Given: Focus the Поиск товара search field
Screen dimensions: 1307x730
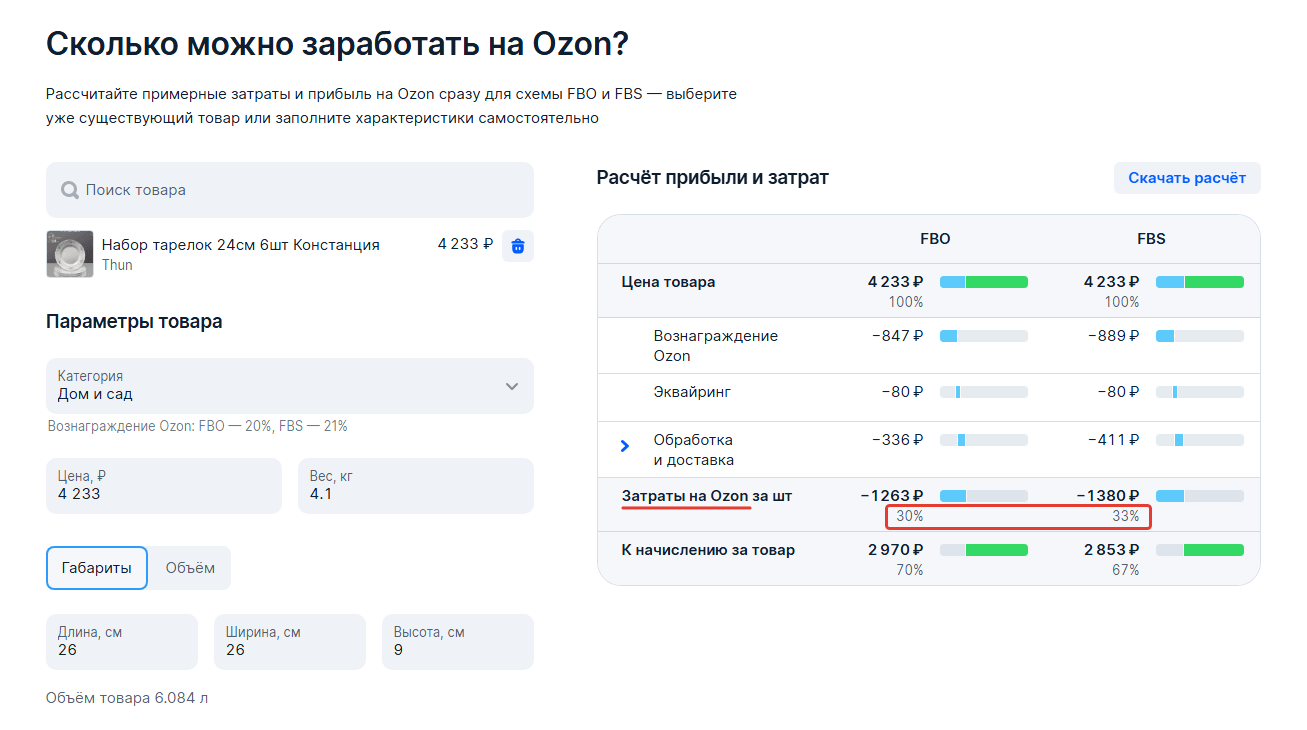Looking at the screenshot, I should (300, 190).
